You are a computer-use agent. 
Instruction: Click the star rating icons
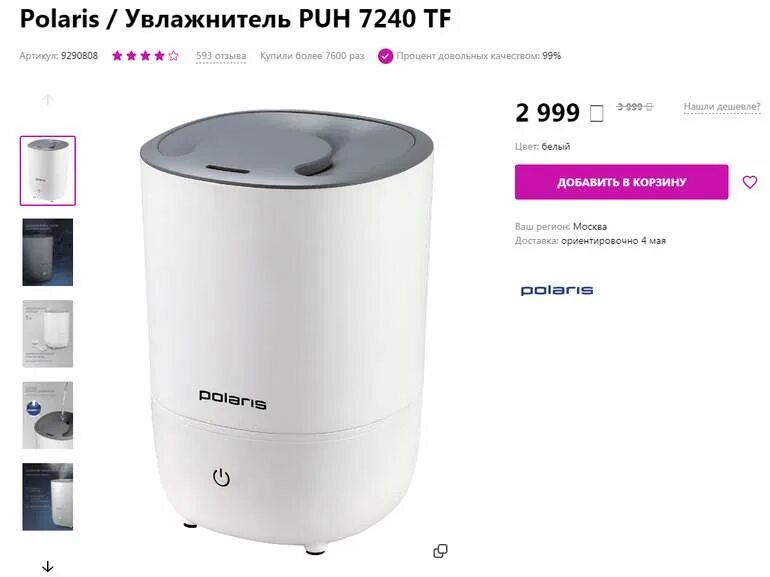(145, 56)
